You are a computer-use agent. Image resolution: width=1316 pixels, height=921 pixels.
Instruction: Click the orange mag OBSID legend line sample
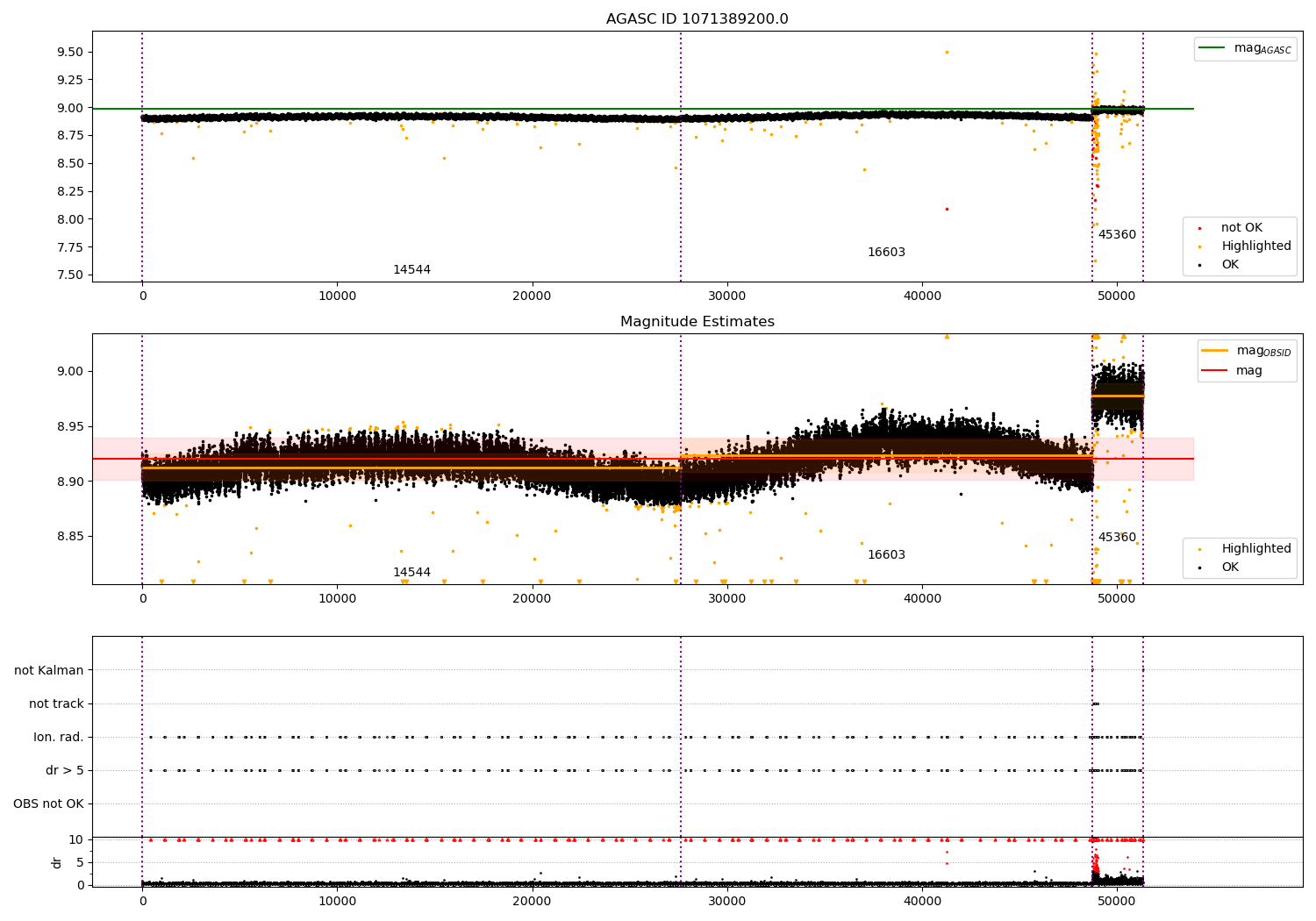(x=1214, y=351)
